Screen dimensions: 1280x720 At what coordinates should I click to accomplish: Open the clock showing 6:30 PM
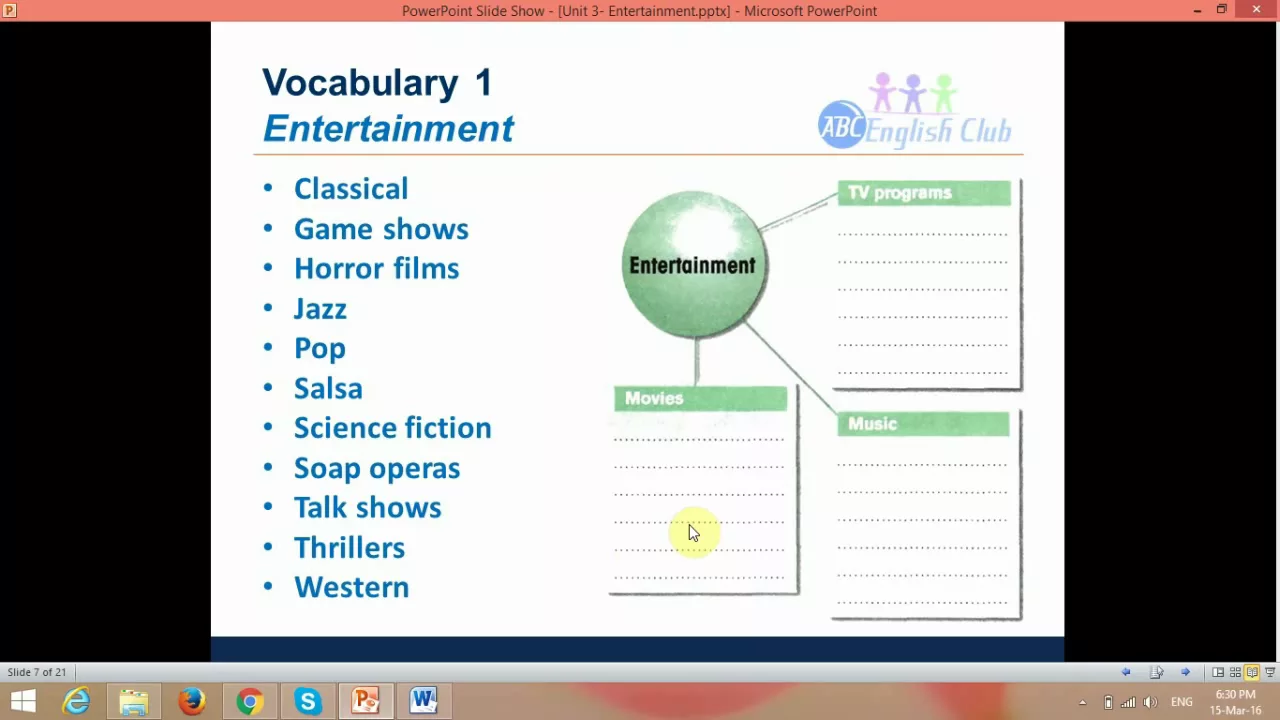[x=1236, y=702]
